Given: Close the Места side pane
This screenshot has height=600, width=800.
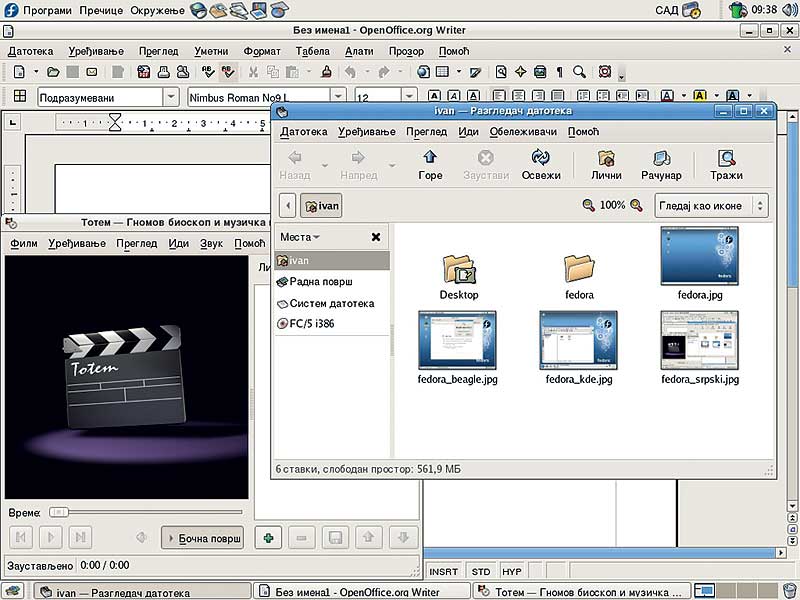Looking at the screenshot, I should pos(376,237).
